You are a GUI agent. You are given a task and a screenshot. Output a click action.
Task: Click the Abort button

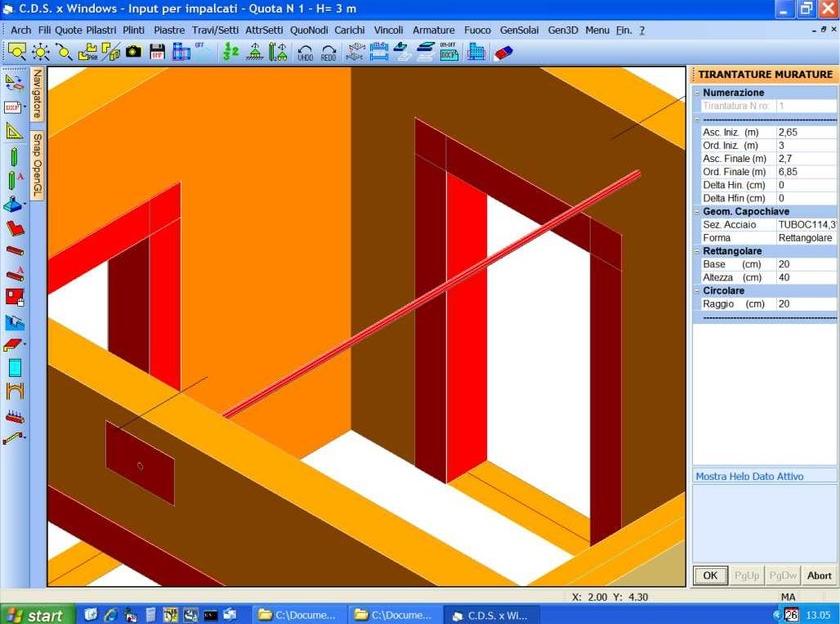819,576
